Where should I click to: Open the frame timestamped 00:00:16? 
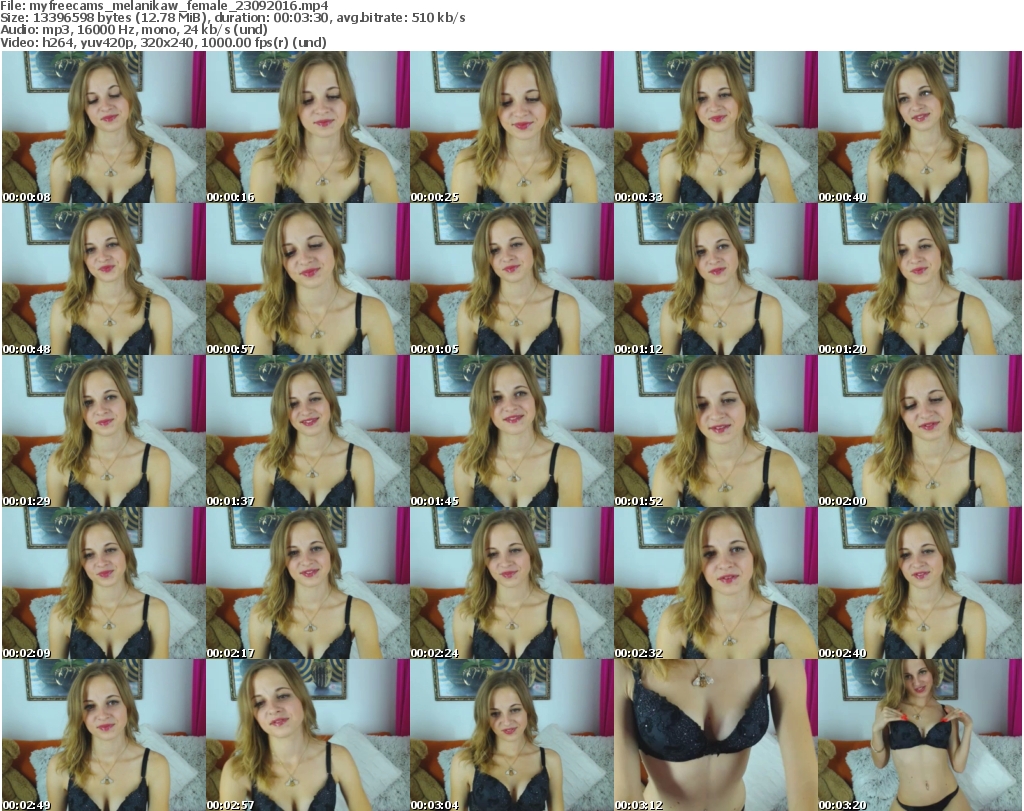pos(308,127)
